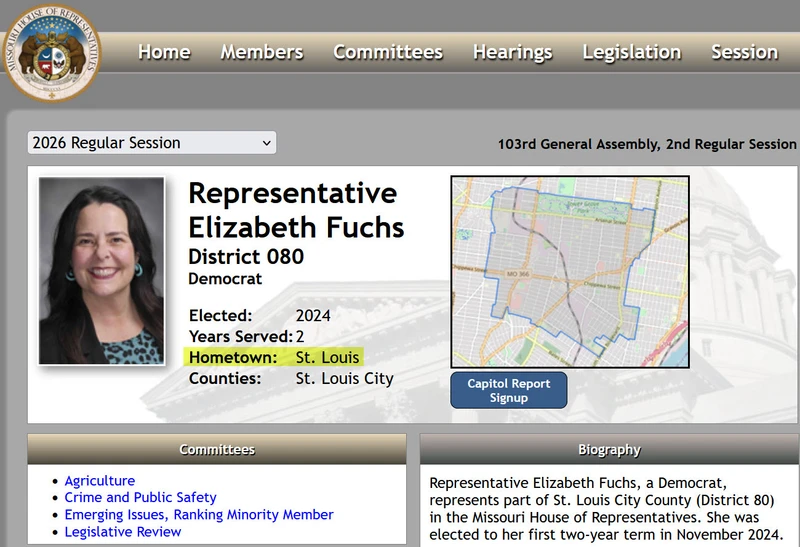Click the District 080 heading
800x547 pixels.
coord(246,257)
